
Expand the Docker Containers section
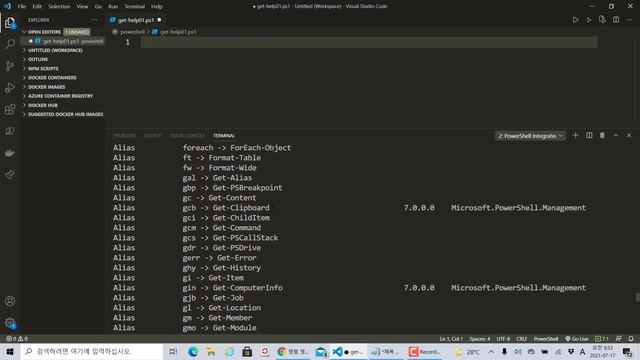click(62, 78)
